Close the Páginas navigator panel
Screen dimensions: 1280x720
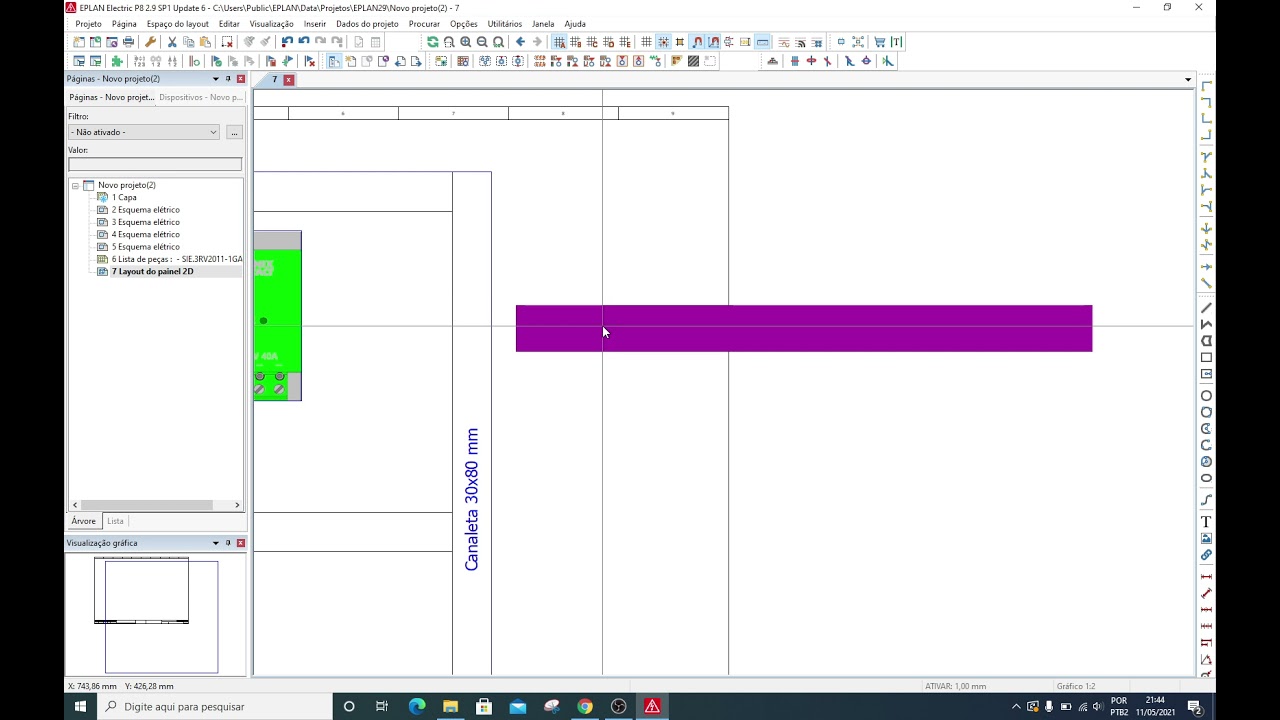[240, 79]
